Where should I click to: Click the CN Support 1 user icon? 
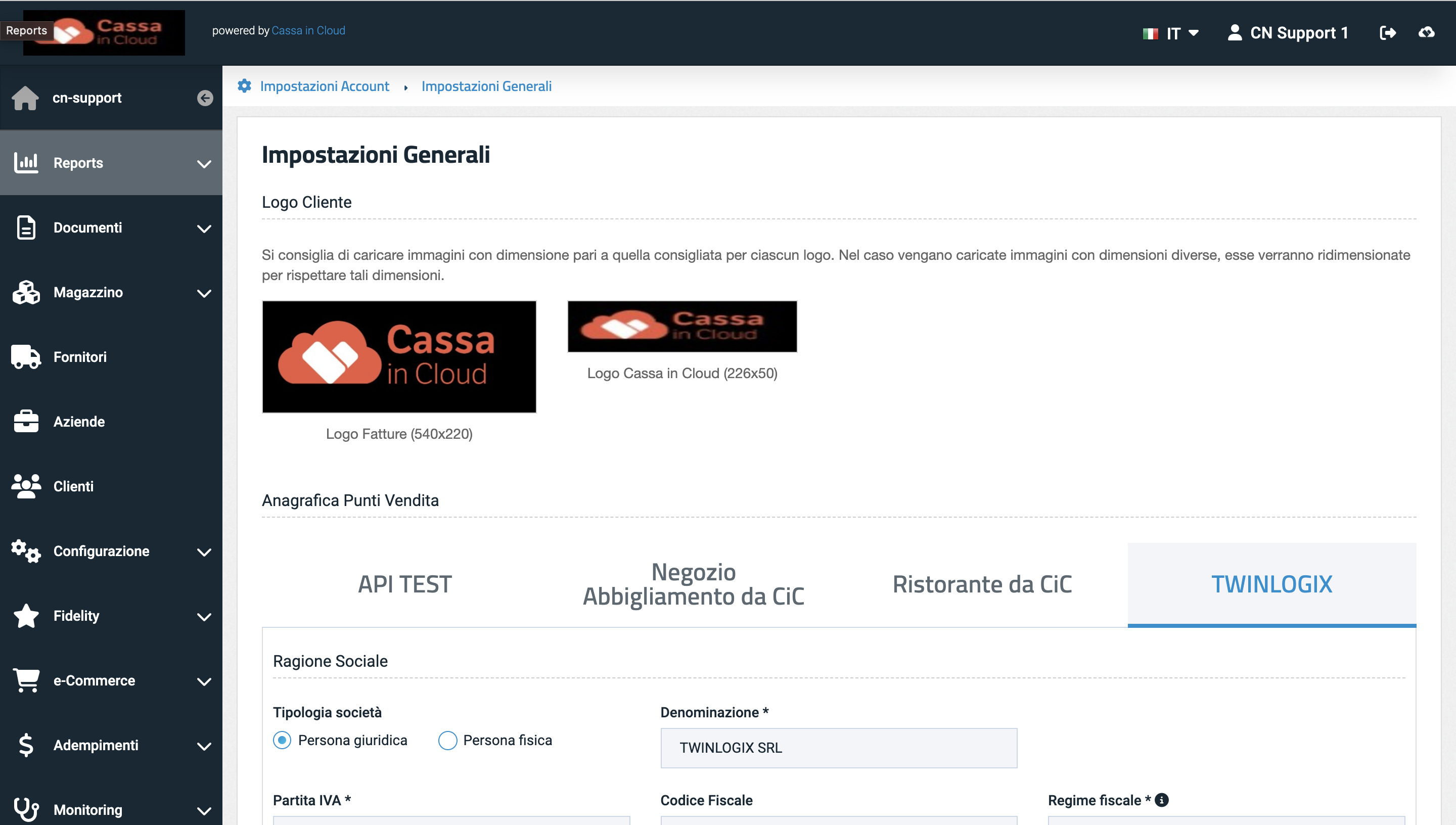[1235, 32]
